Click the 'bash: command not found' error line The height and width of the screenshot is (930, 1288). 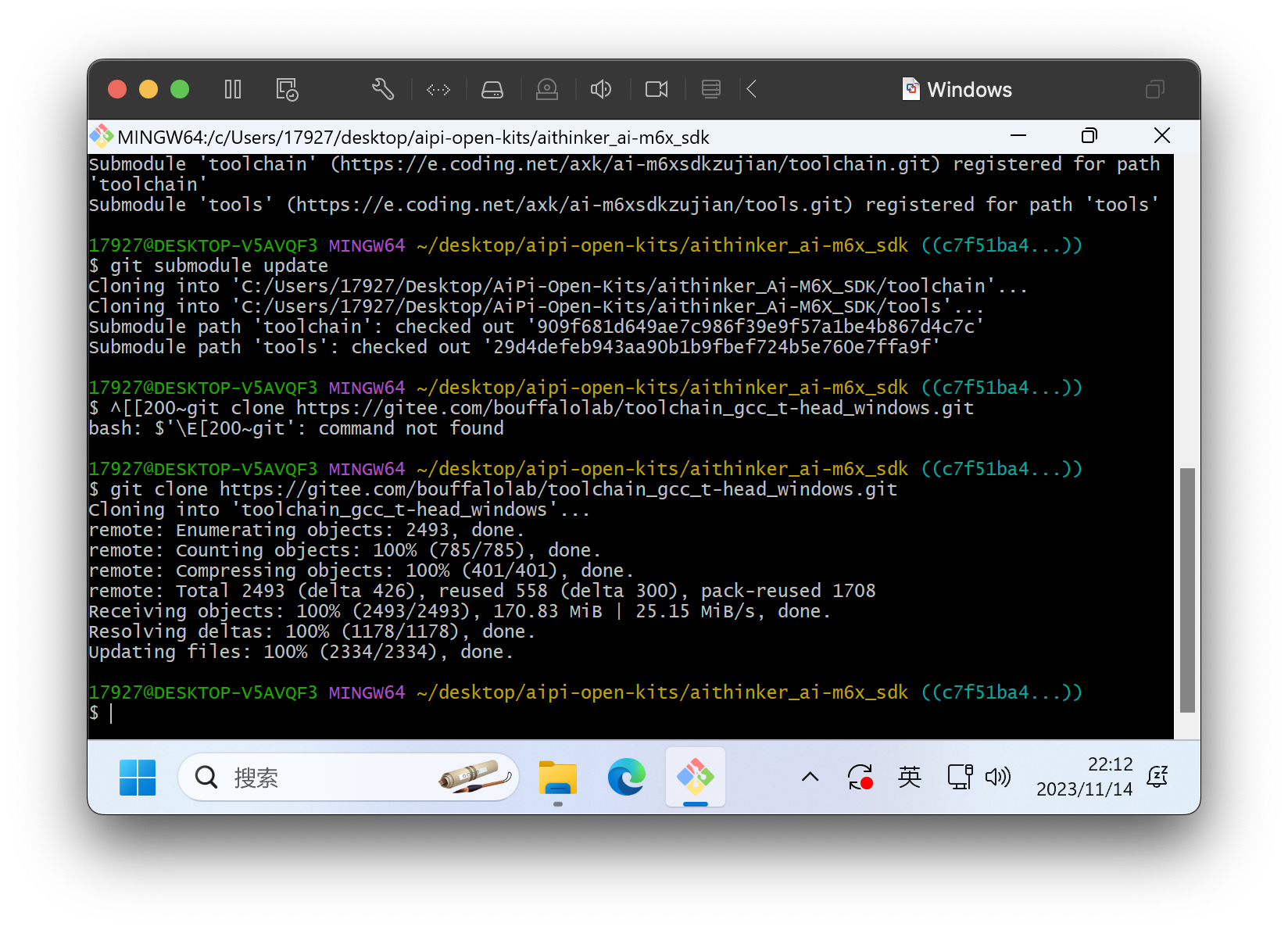[296, 428]
